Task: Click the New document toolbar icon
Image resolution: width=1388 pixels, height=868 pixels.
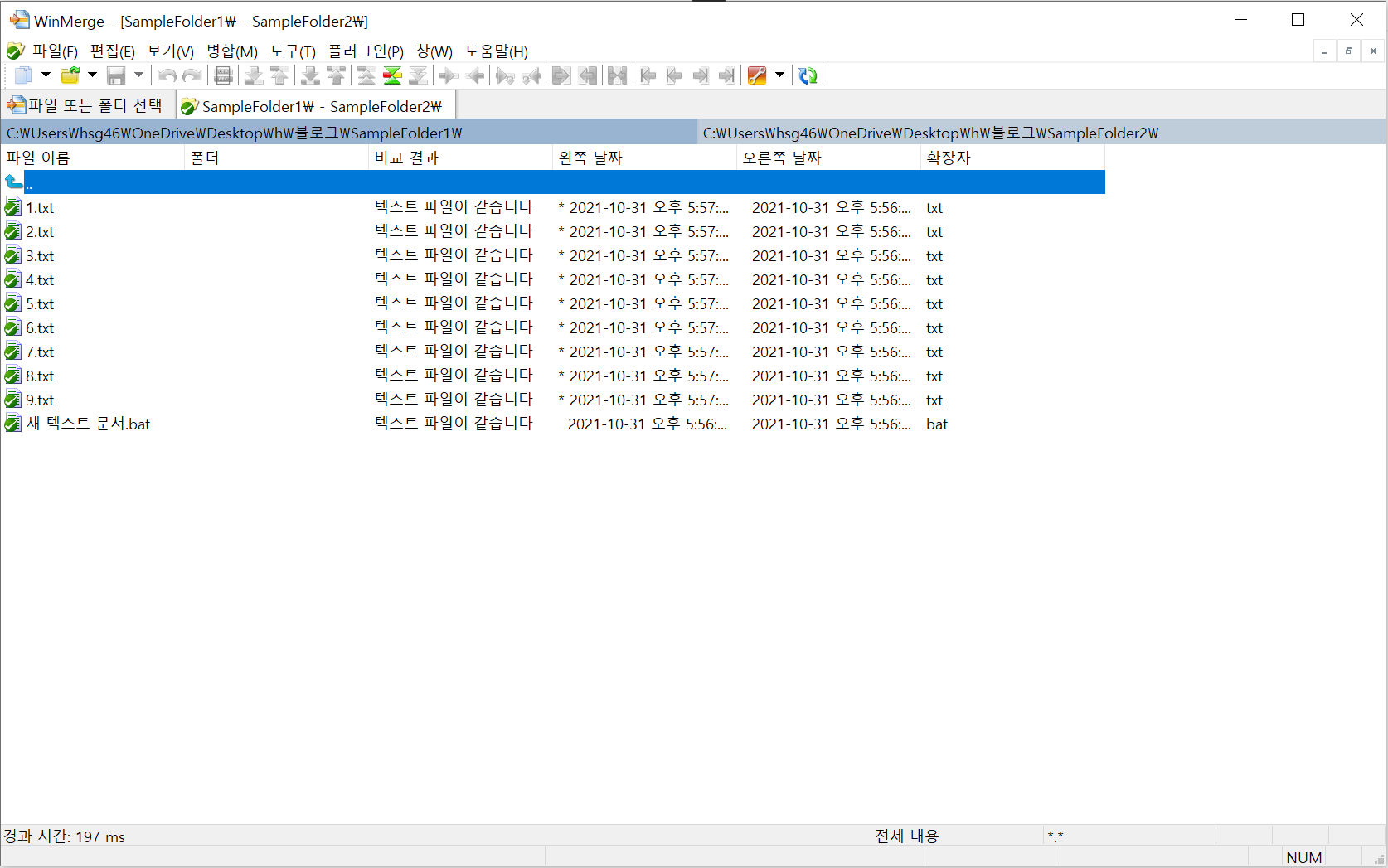Action: 23,75
